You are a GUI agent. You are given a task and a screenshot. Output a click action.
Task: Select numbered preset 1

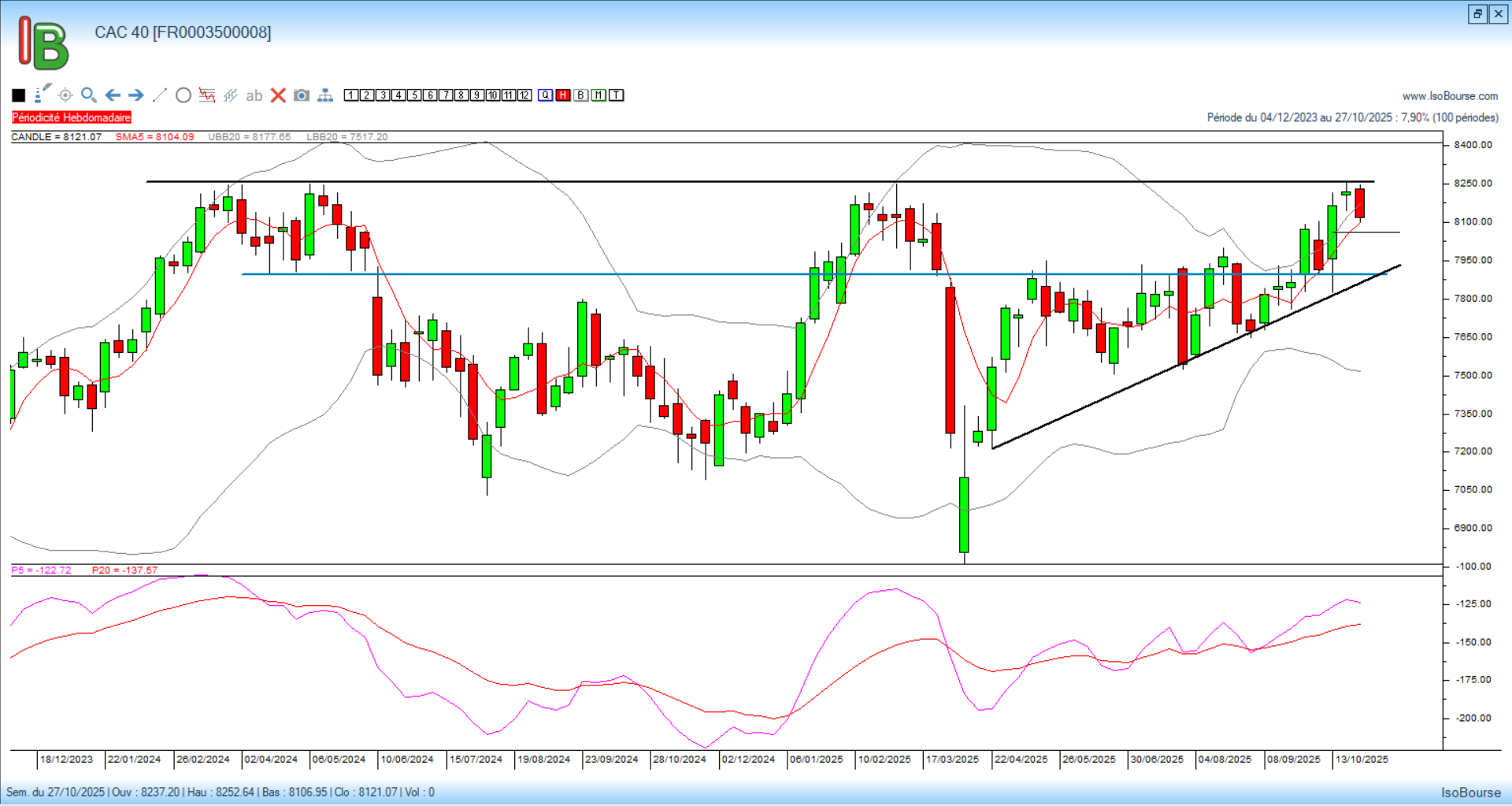(351, 95)
